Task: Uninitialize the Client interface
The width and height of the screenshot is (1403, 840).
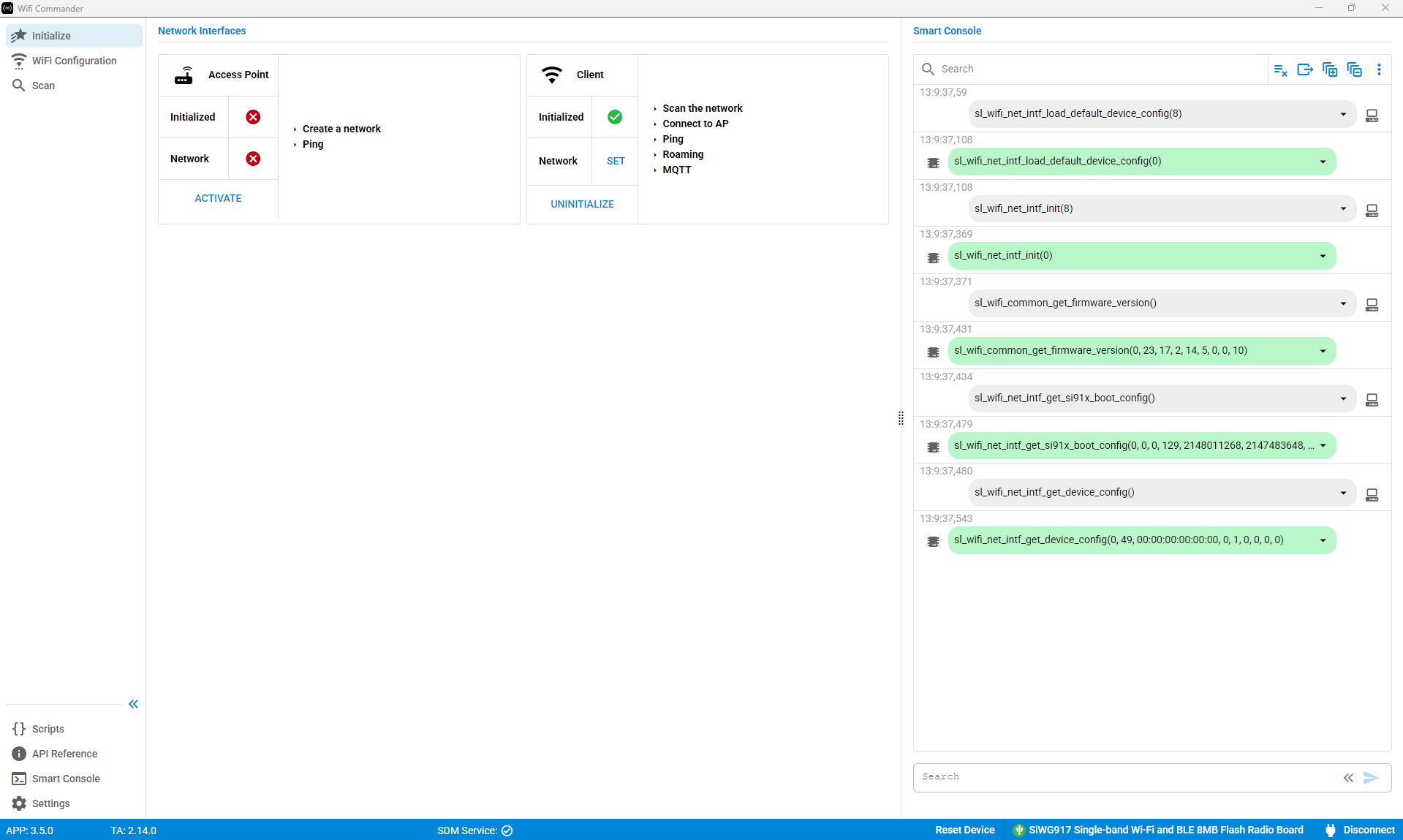Action: (582, 204)
